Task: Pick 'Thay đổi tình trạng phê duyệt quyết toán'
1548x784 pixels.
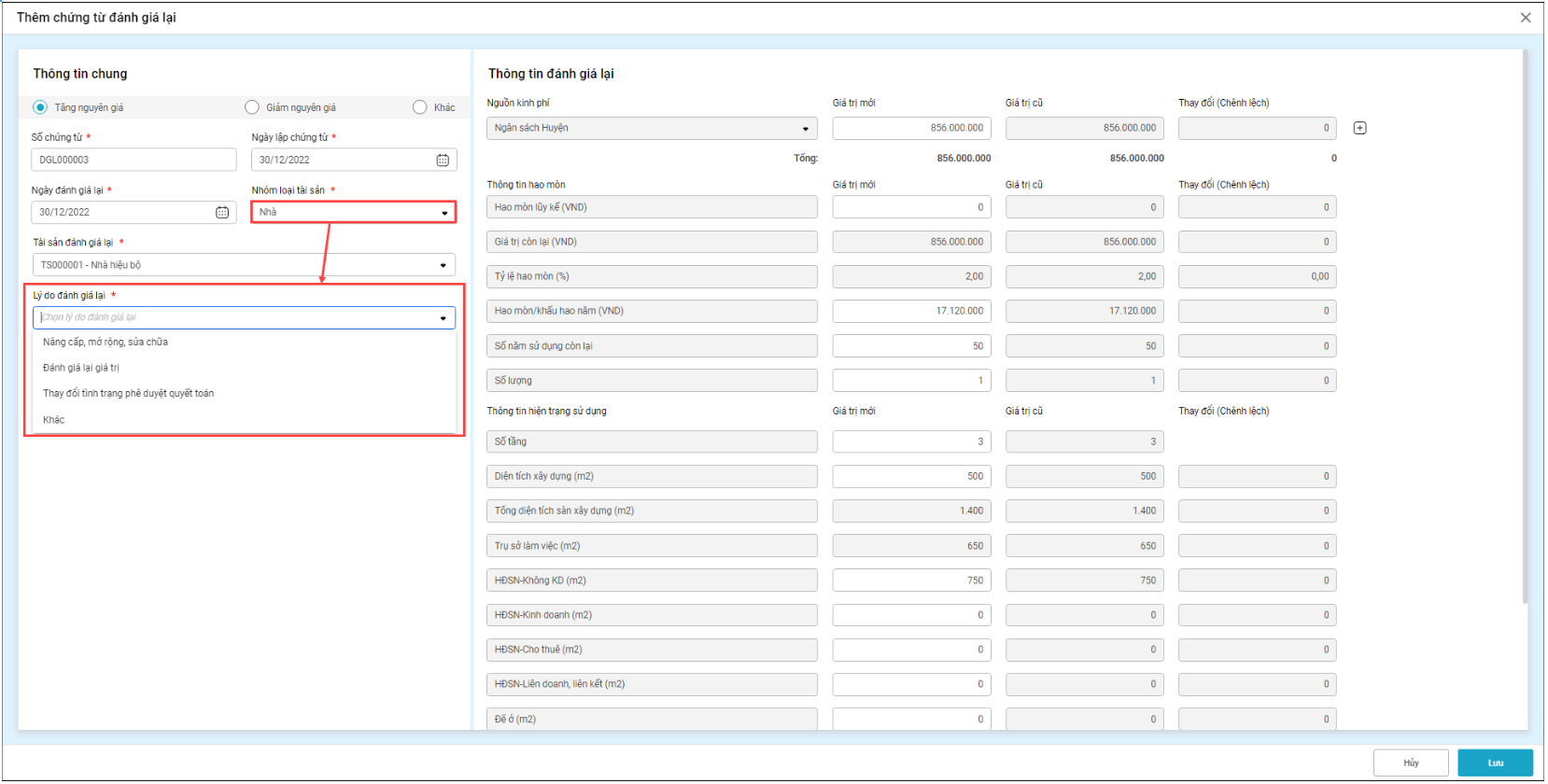Action: (x=129, y=394)
